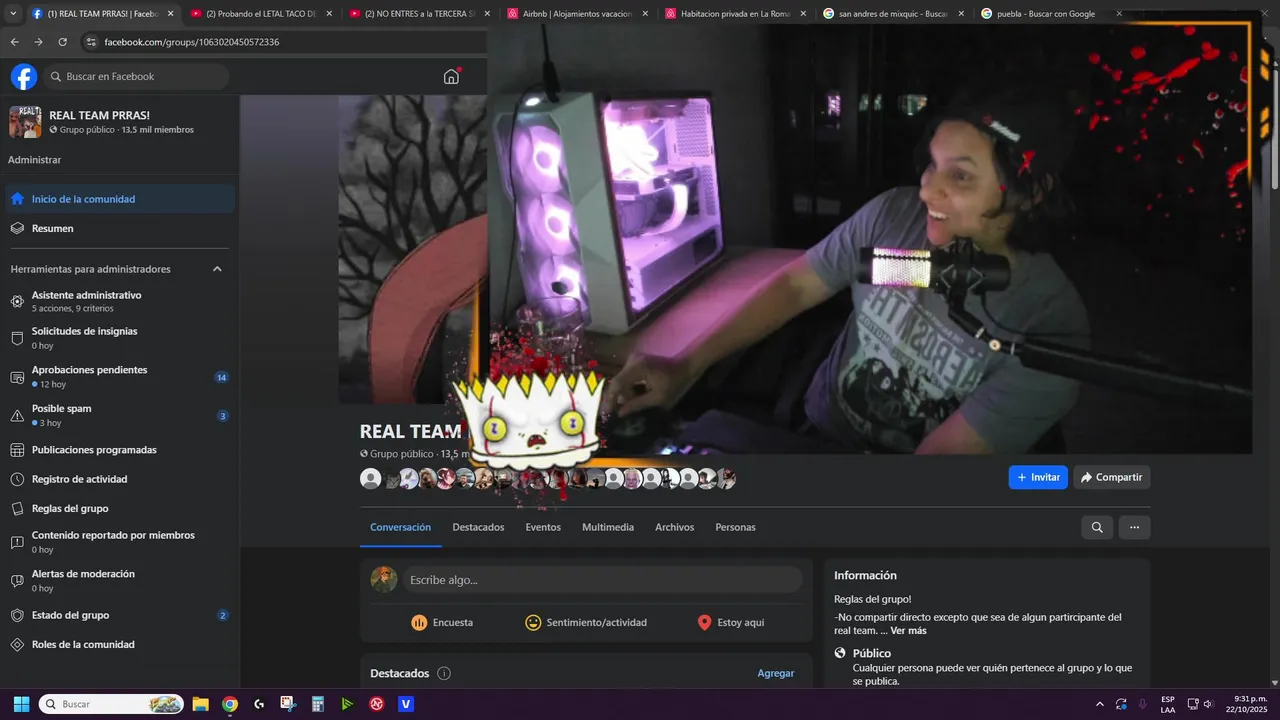Click the Invitar button

[x=1038, y=477]
